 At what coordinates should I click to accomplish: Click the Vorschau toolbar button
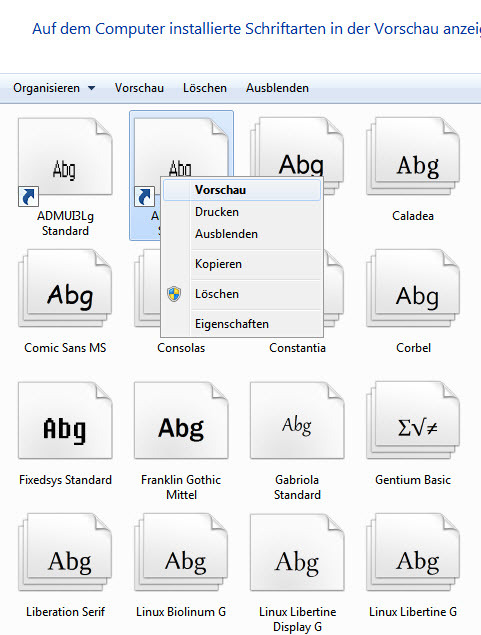coord(139,88)
